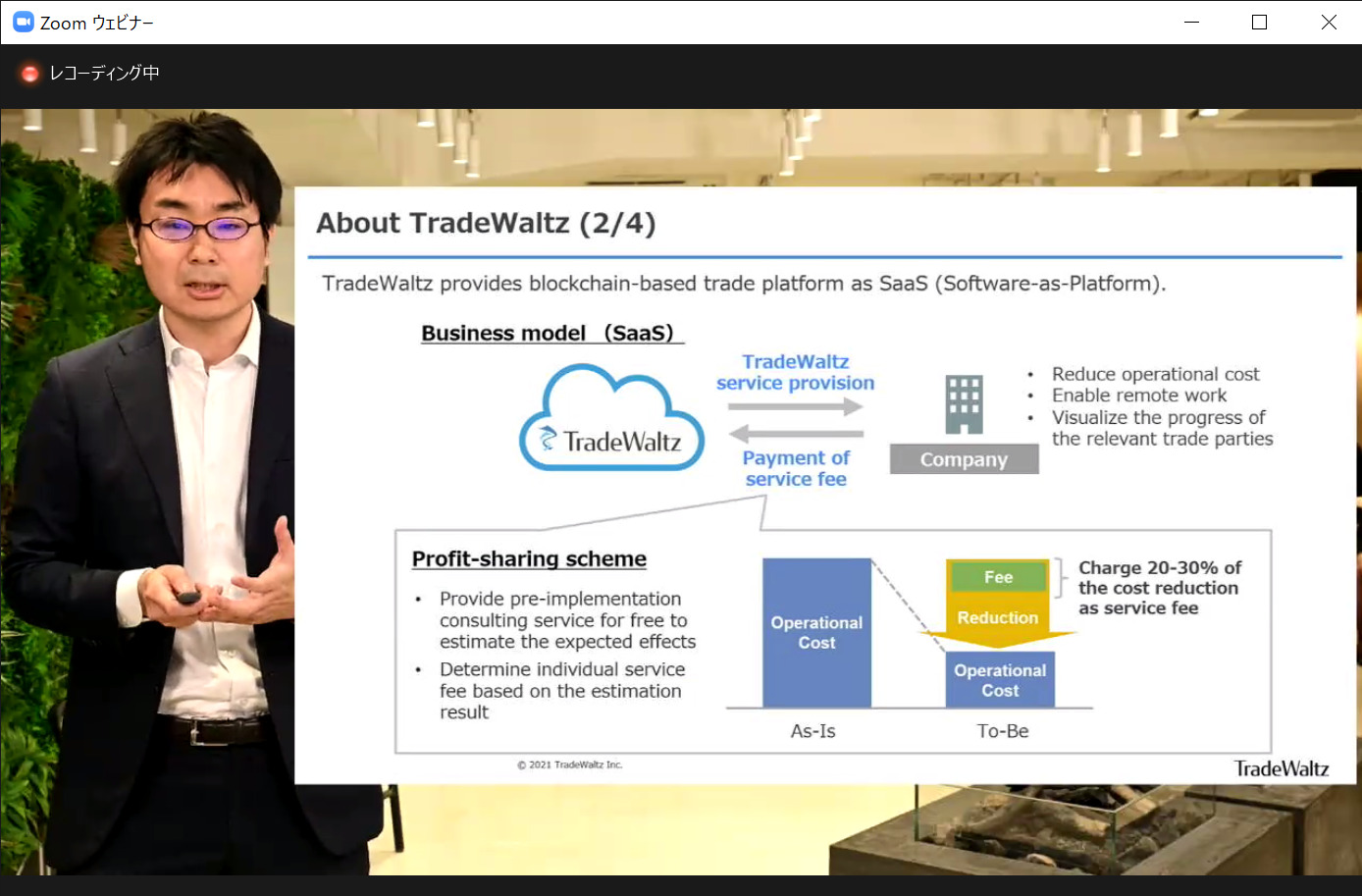Click 'Charge 20-30% of the cost reduction' text
The width and height of the screenshot is (1362, 896).
click(1159, 588)
